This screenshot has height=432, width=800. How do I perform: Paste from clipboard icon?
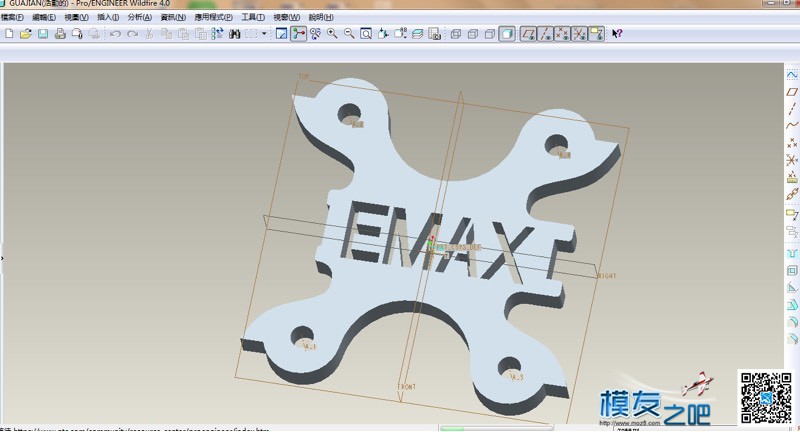(x=183, y=34)
